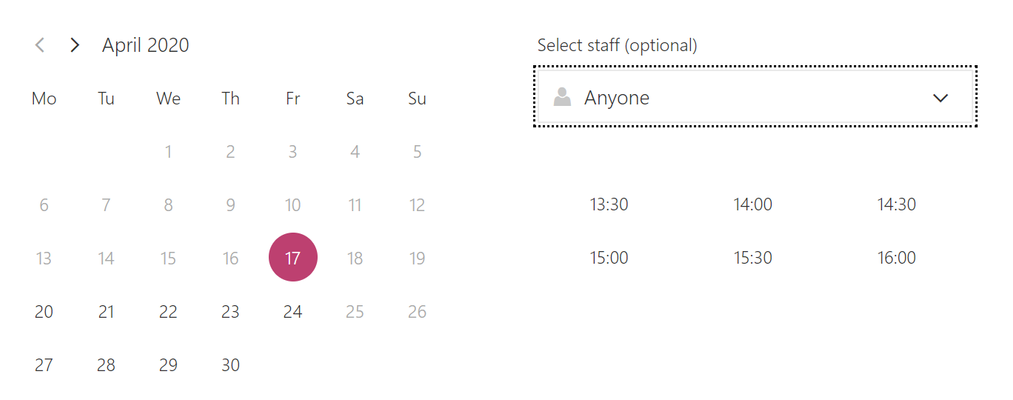
Task: Select April 27 date
Action: pyautogui.click(x=44, y=365)
